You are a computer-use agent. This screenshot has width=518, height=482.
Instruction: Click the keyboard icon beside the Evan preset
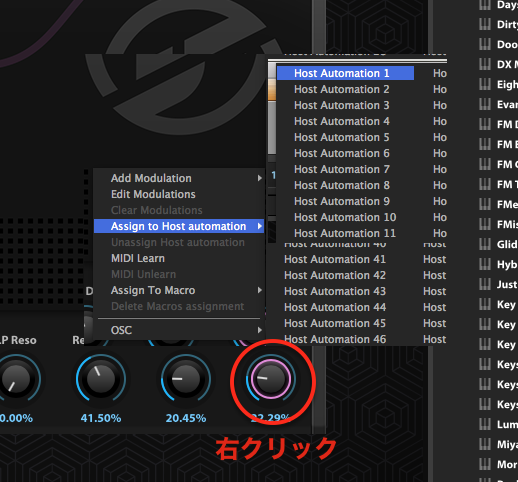485,104
